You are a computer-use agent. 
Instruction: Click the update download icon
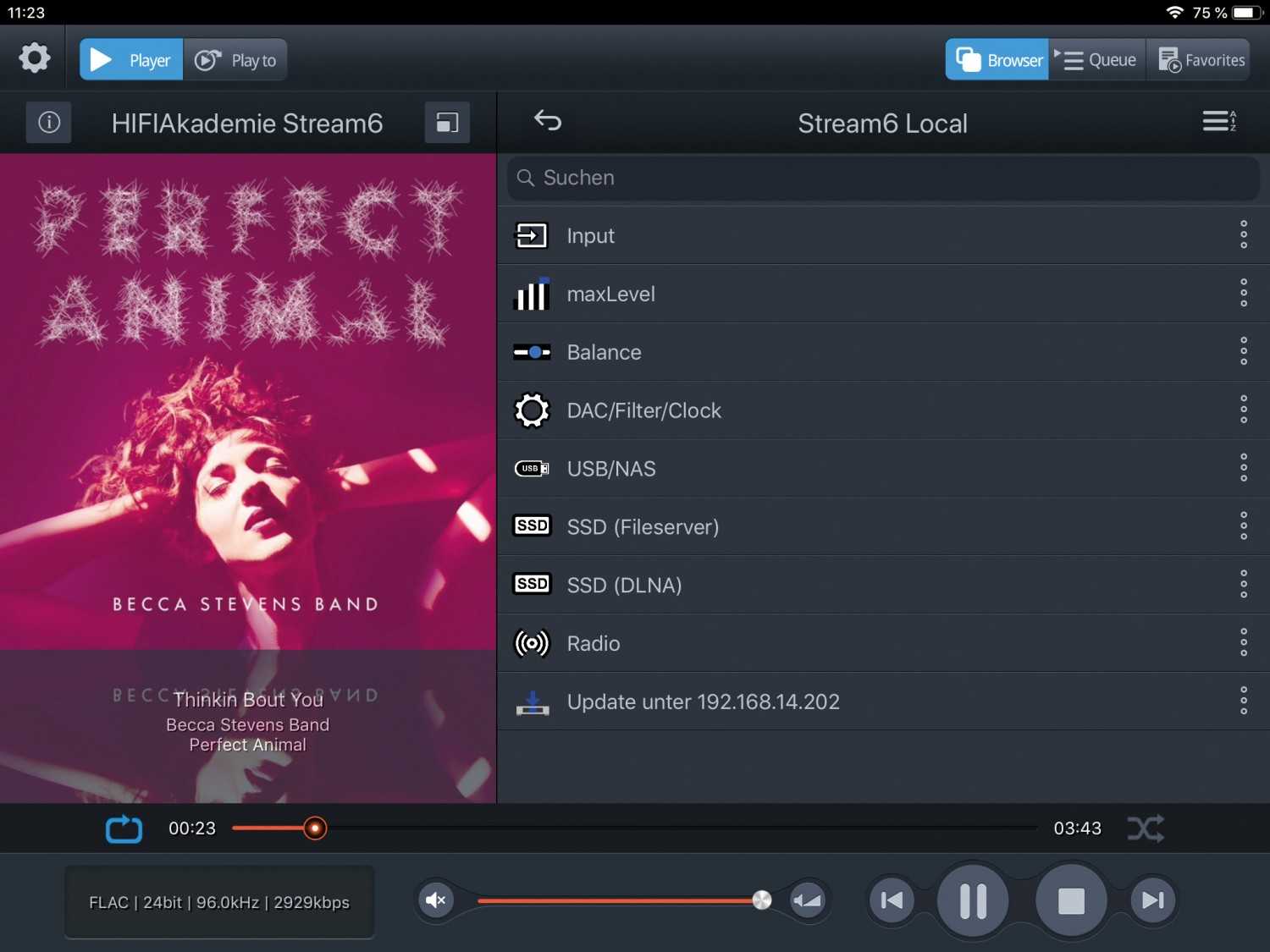tap(533, 703)
